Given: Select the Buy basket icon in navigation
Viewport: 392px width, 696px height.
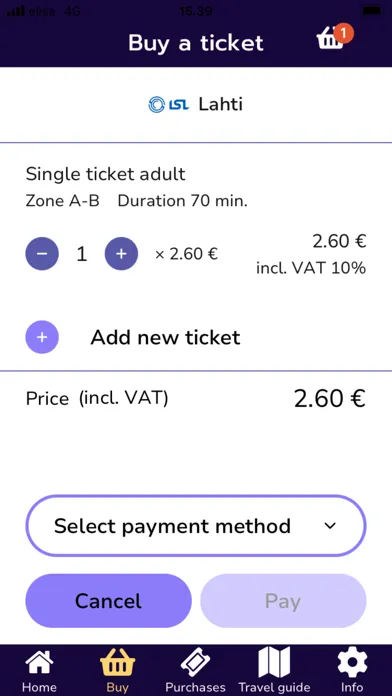Looking at the screenshot, I should point(117,664).
